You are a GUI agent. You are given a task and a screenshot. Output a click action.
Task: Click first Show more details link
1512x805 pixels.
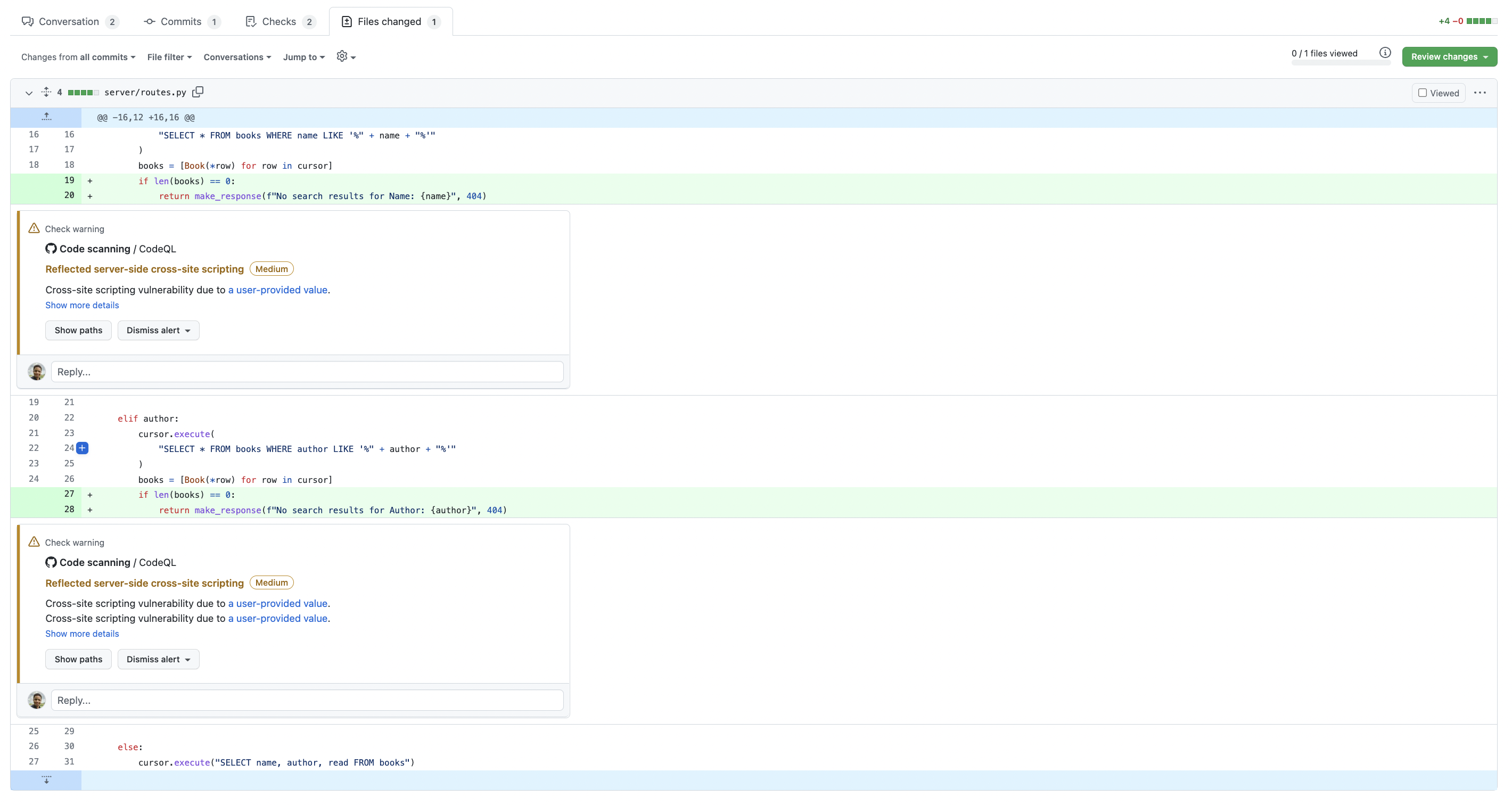pos(81,305)
